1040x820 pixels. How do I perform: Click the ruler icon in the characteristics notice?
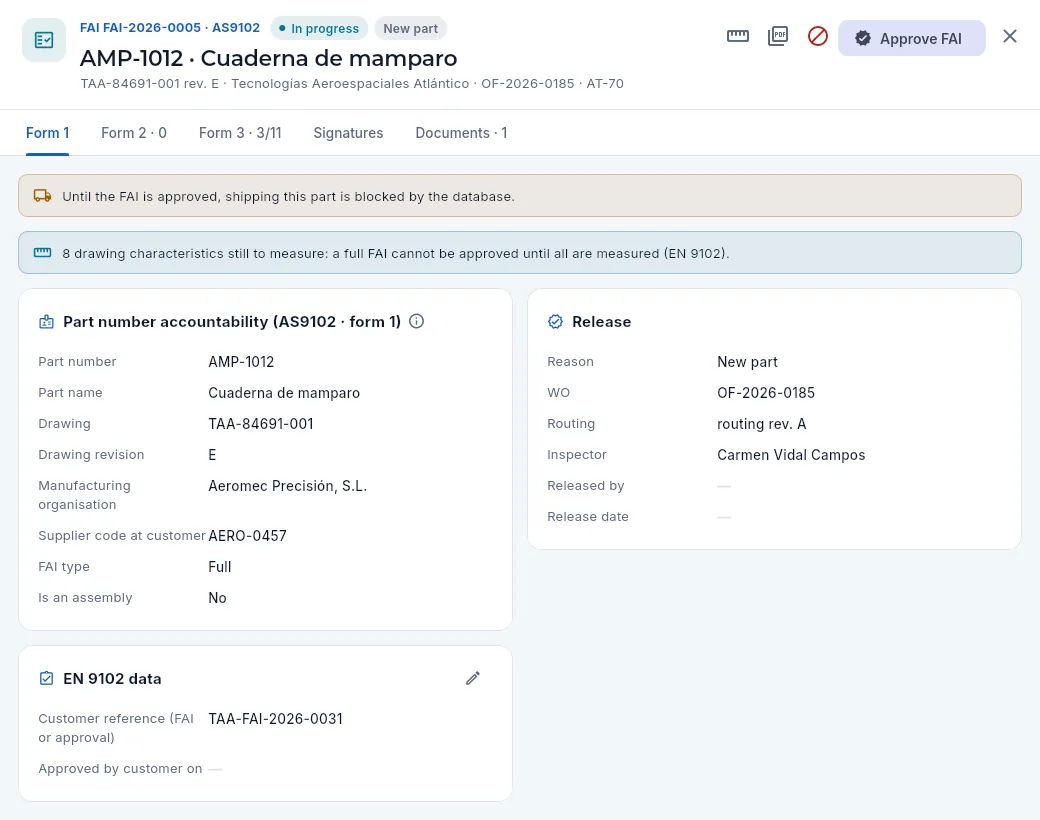(42, 253)
